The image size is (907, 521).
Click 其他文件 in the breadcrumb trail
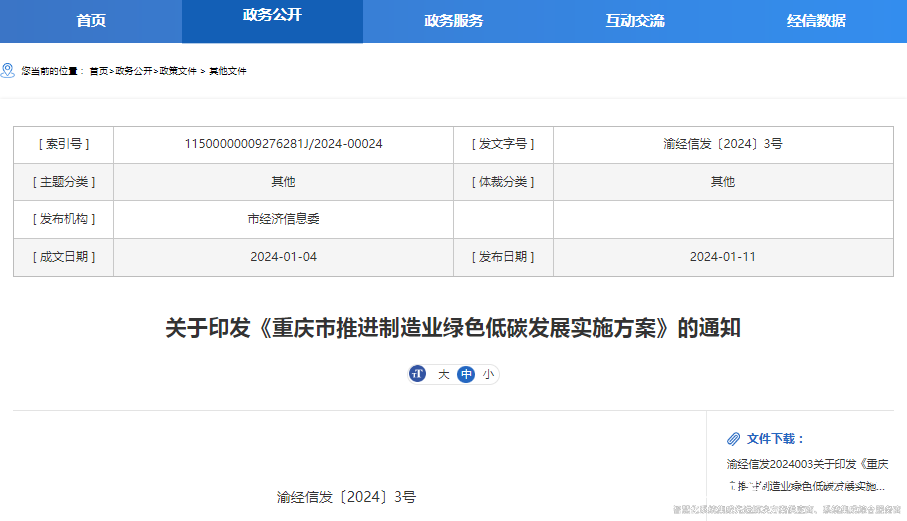[x=227, y=71]
